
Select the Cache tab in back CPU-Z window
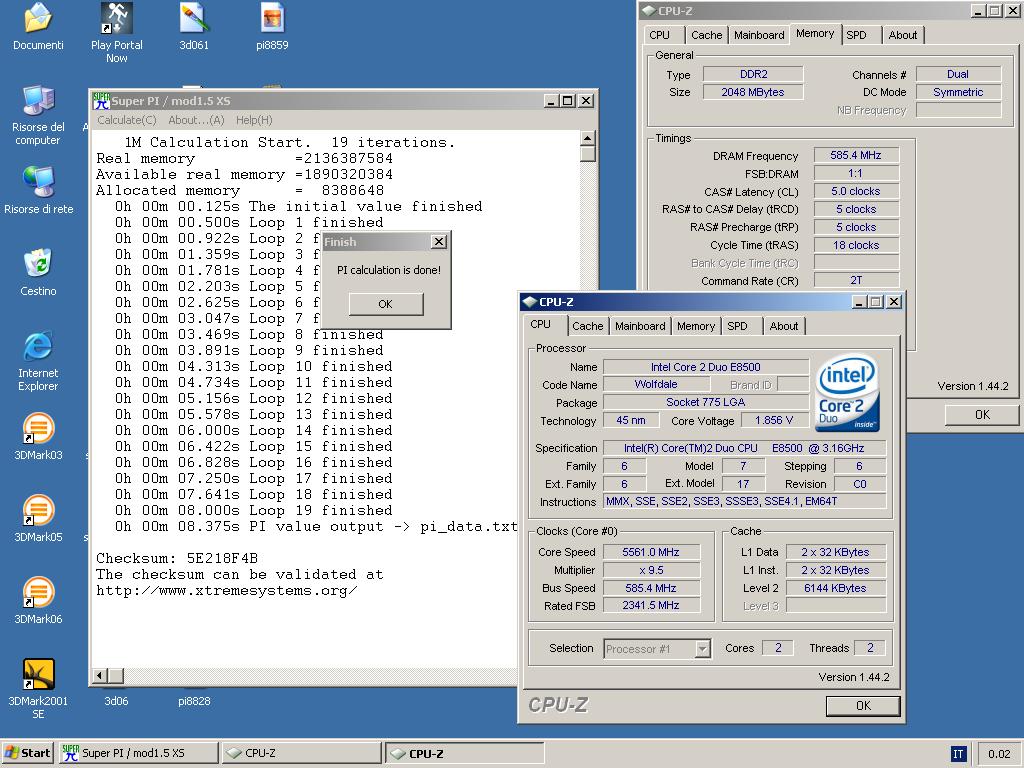(x=707, y=35)
